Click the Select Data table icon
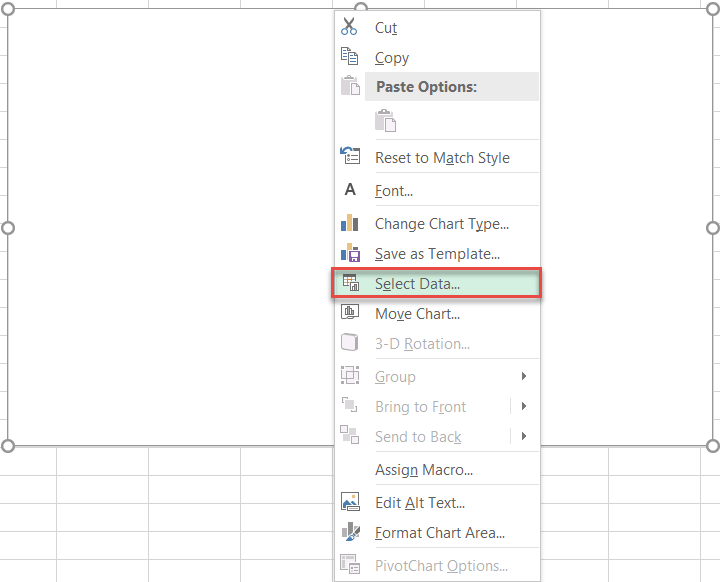This screenshot has height=582, width=720. pos(351,283)
